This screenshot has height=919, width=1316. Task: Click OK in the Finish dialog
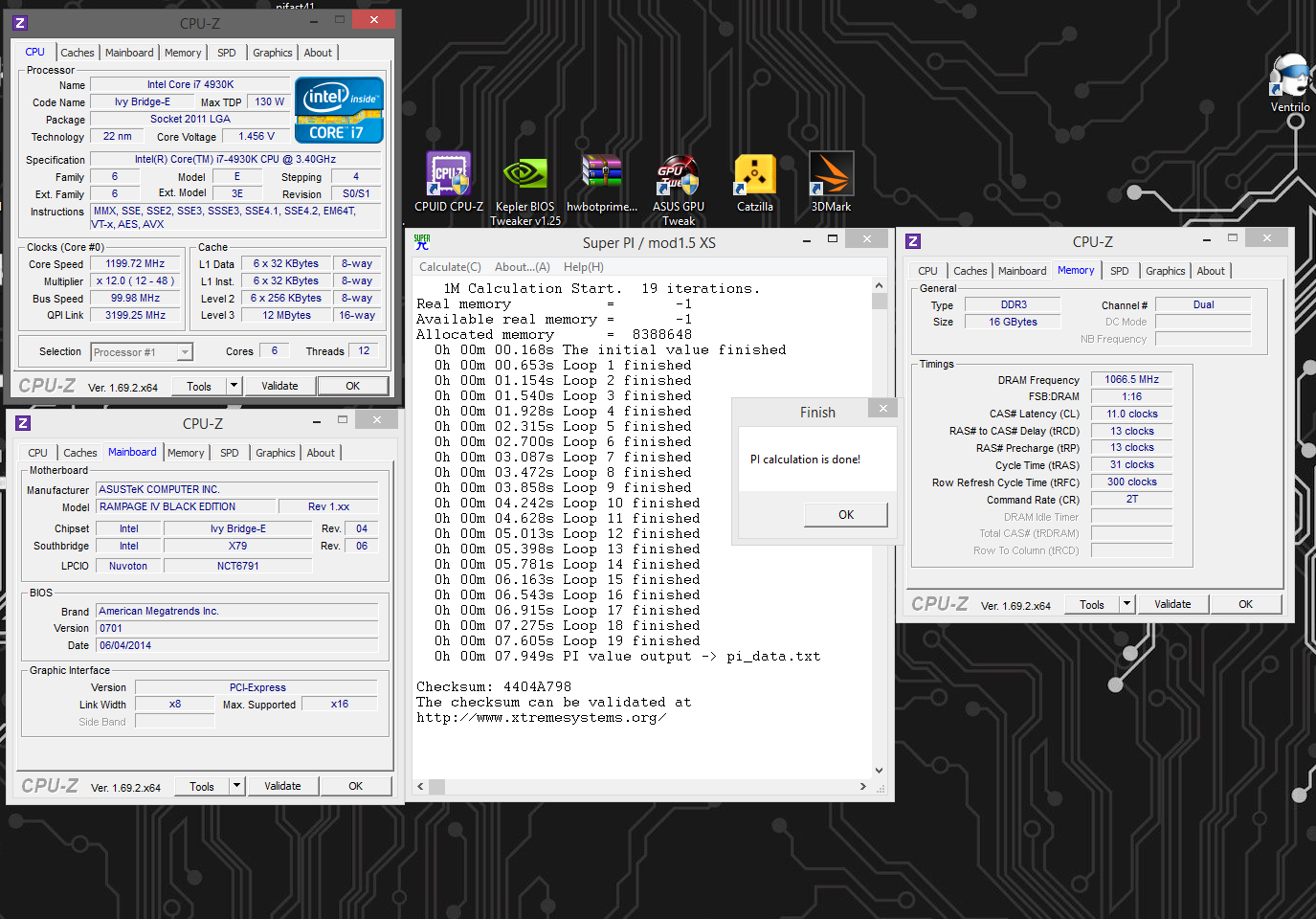point(846,515)
